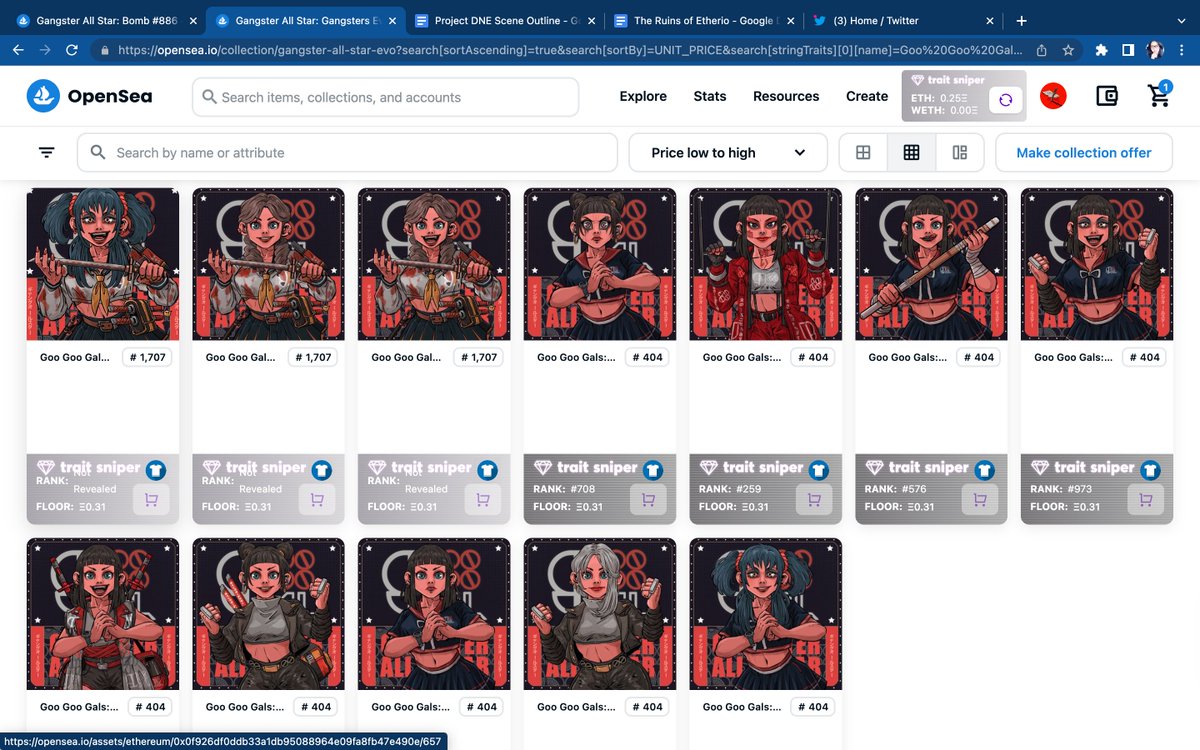Open the Chrome side panel icon
This screenshot has width=1200, height=750.
[1128, 49]
